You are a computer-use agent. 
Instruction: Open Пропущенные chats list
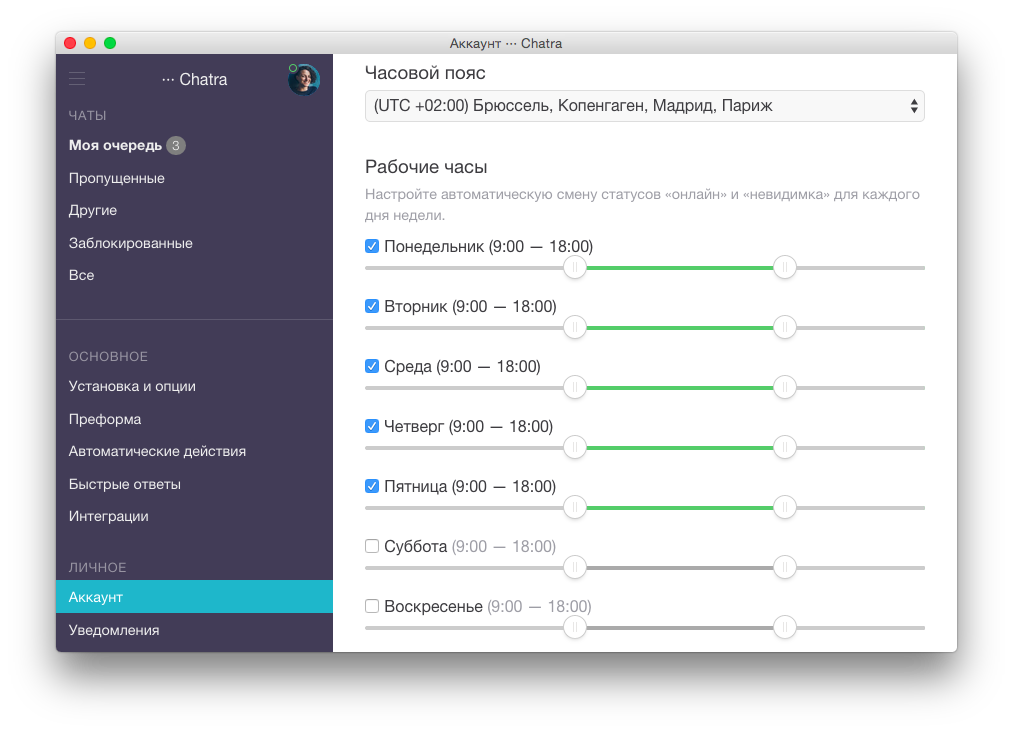(117, 178)
